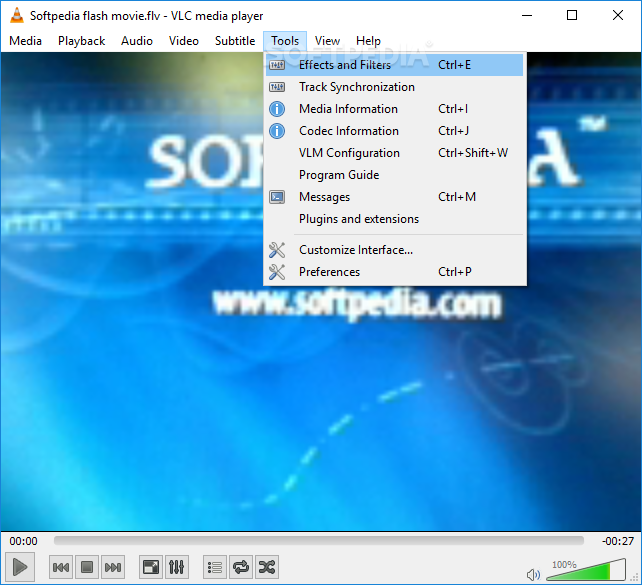The image size is (642, 585).
Task: Click the Messages terminal icon
Action: coord(277,197)
